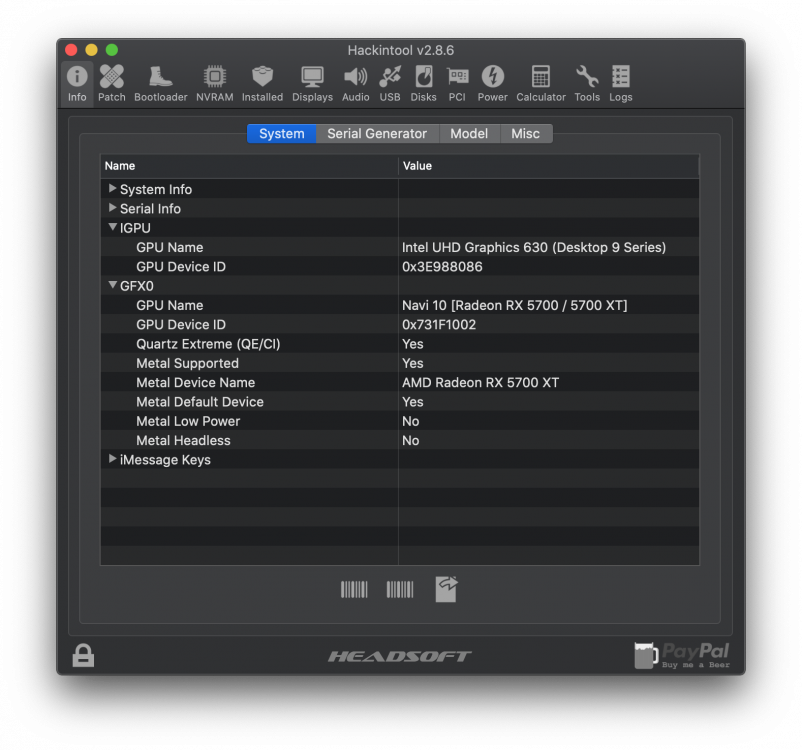
Task: Click the Name column header
Action: click(x=249, y=166)
